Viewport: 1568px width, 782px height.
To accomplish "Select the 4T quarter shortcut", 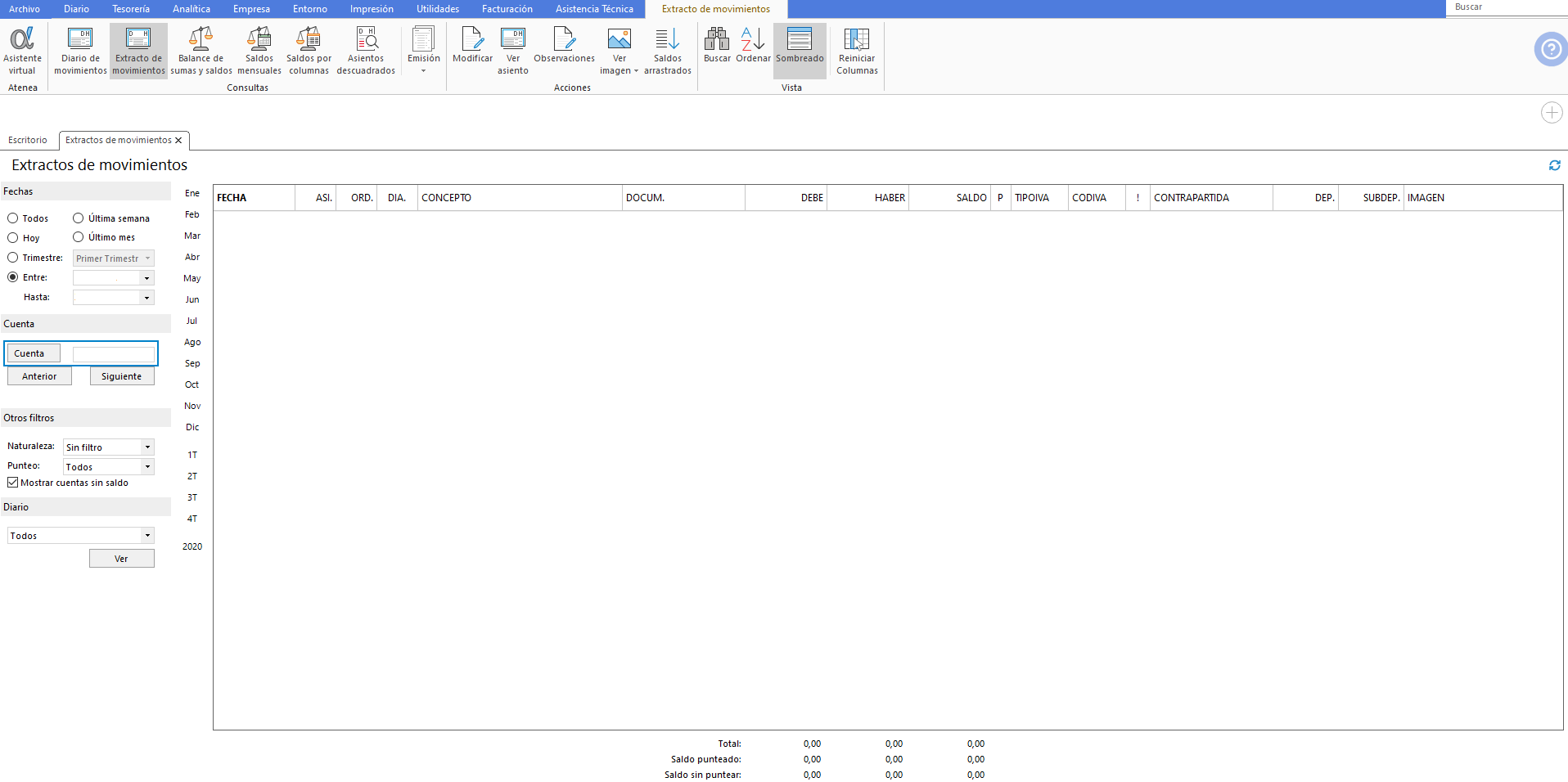I will tap(192, 519).
